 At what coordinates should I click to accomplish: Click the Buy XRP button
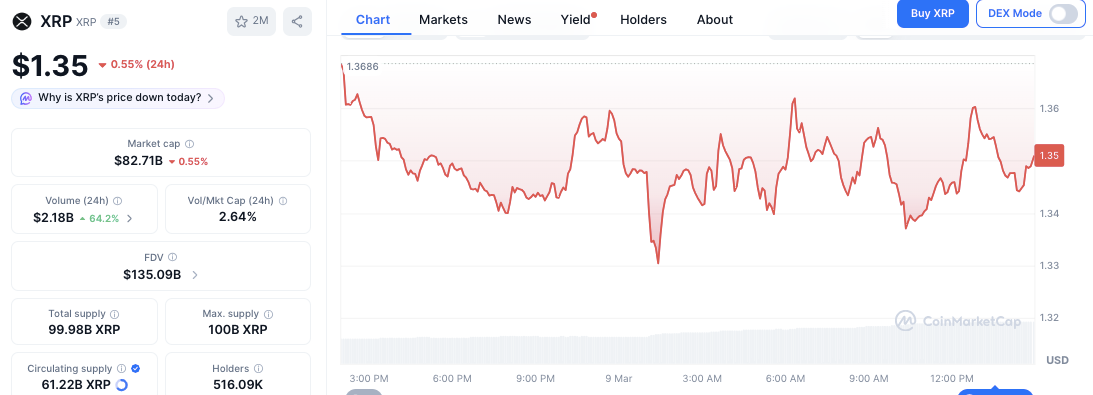click(x=933, y=13)
